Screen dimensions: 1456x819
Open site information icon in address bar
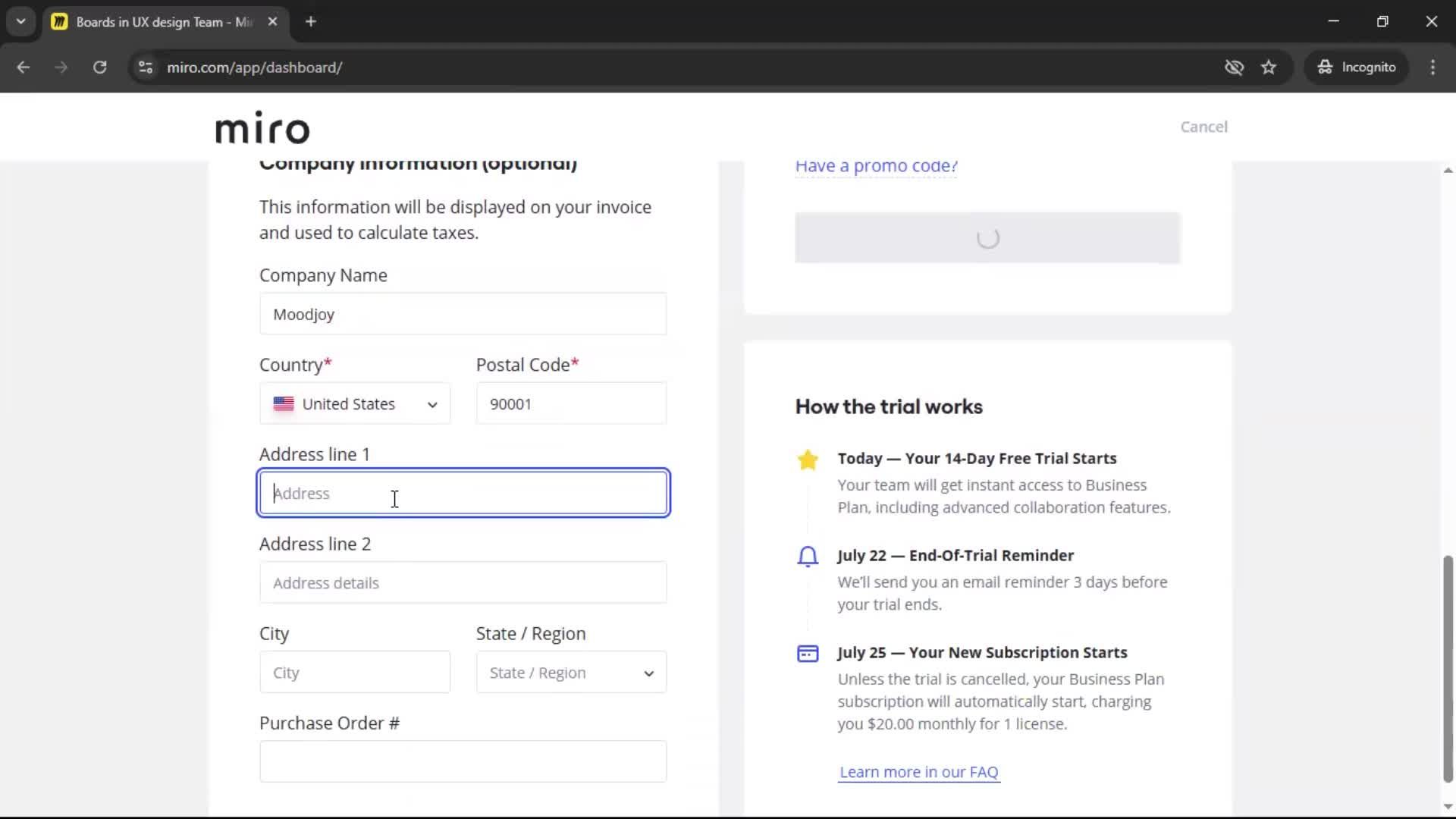pyautogui.click(x=146, y=67)
